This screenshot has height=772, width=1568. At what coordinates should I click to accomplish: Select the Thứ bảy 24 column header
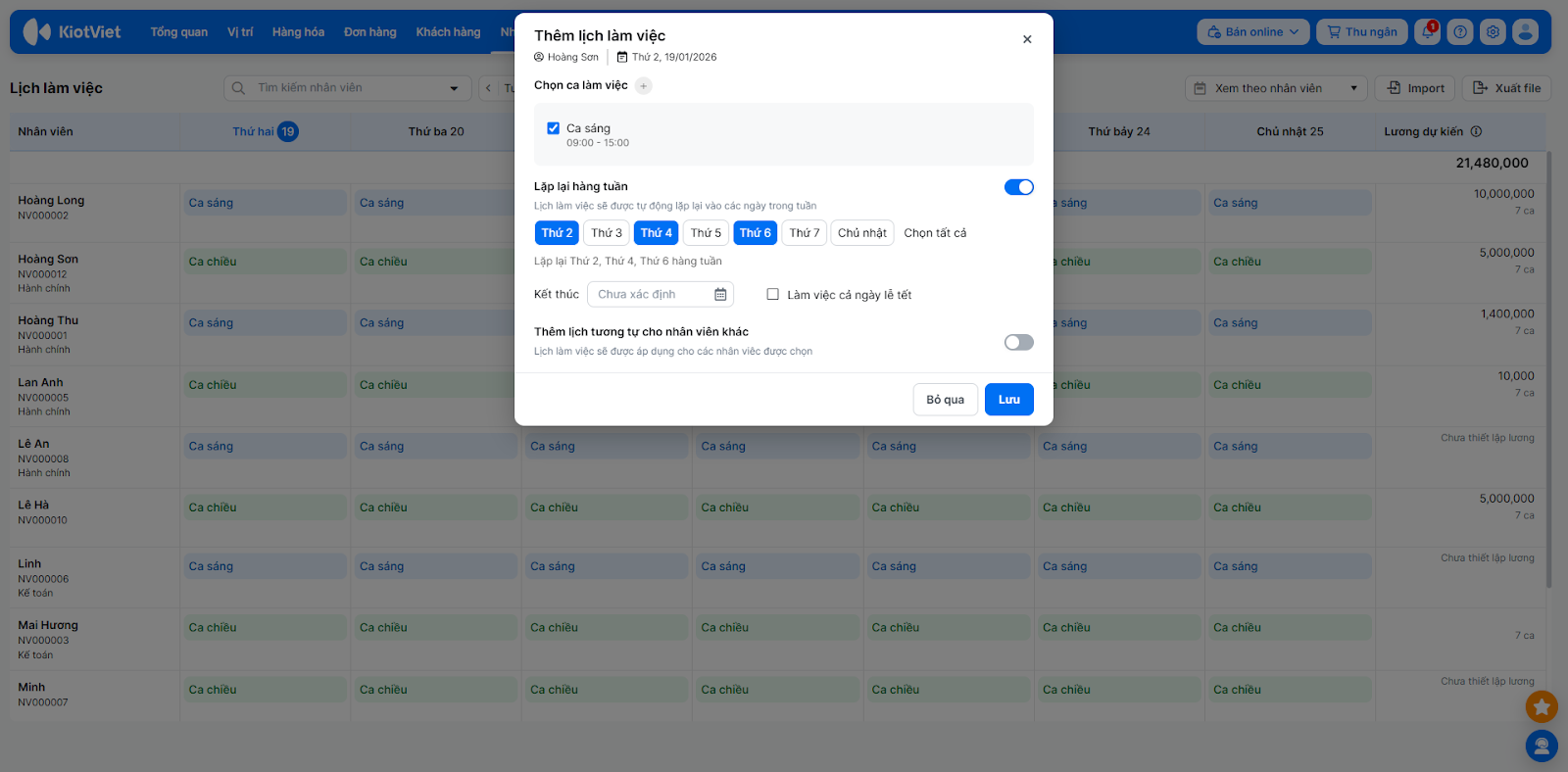pos(1119,131)
